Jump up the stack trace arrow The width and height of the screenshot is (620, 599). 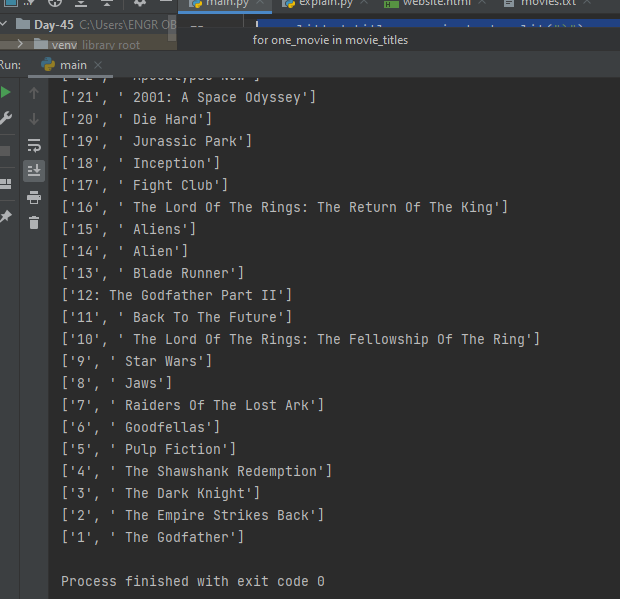(34, 93)
